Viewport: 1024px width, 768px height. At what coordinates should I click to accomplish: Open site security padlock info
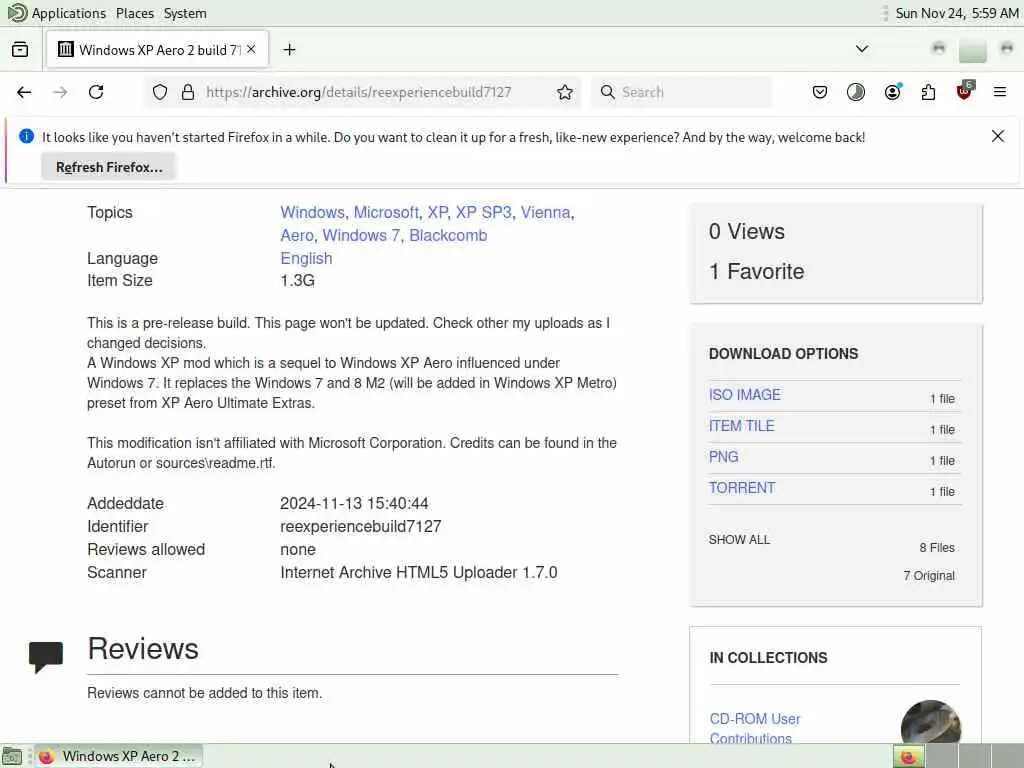(188, 92)
